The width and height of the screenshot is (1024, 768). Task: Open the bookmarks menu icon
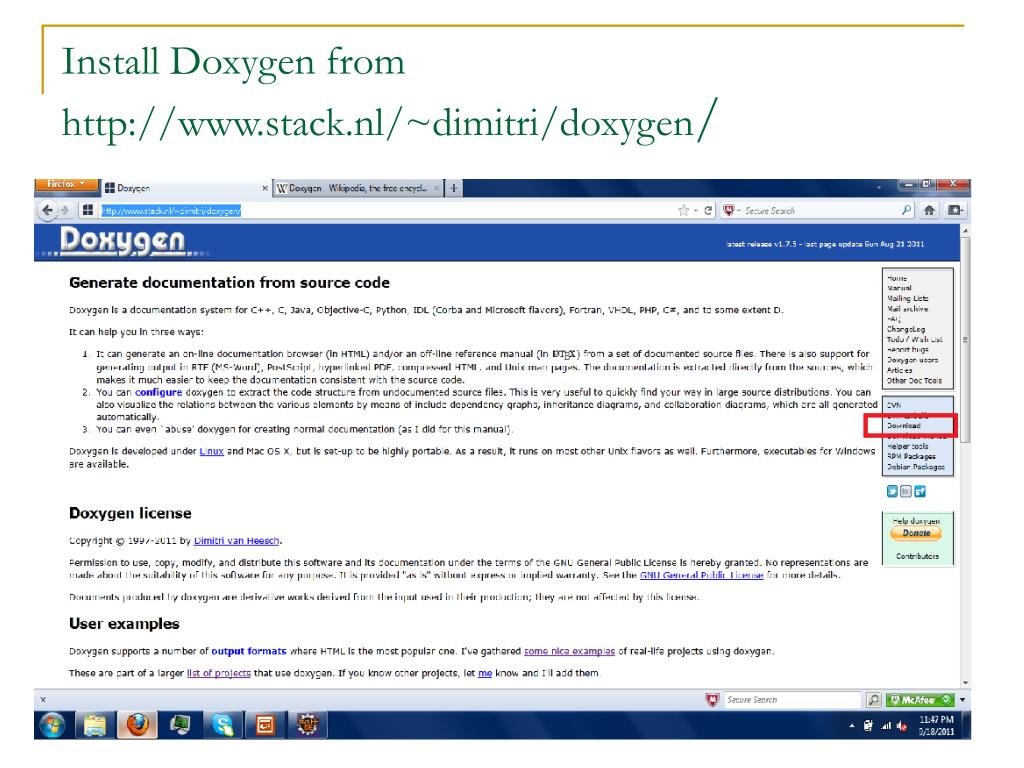pos(955,210)
